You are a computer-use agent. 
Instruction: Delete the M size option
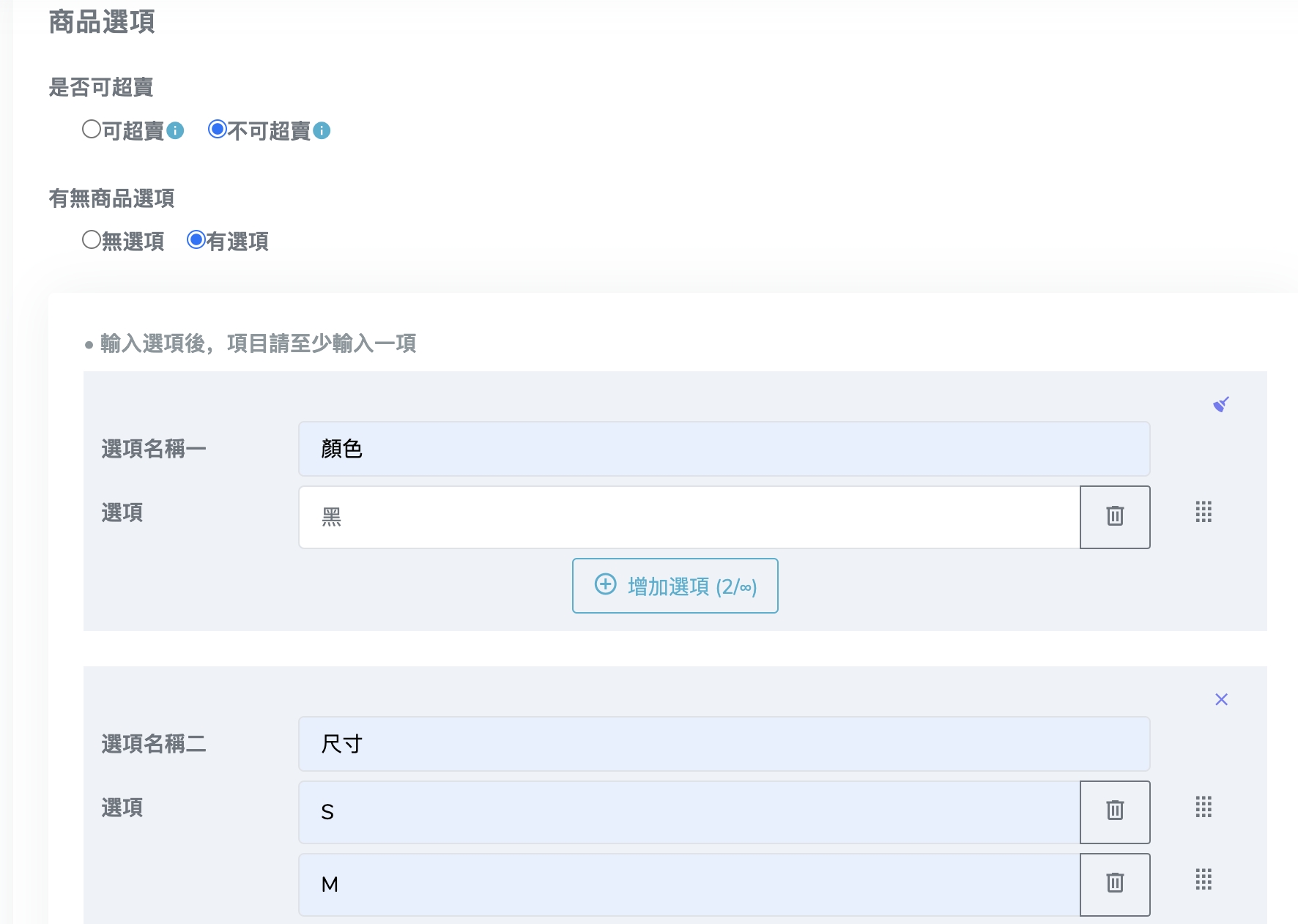pos(1114,884)
